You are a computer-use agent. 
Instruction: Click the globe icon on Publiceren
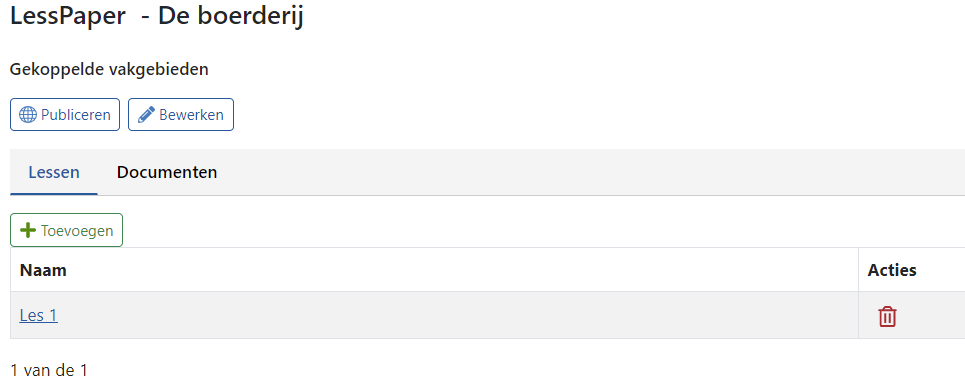coord(28,115)
